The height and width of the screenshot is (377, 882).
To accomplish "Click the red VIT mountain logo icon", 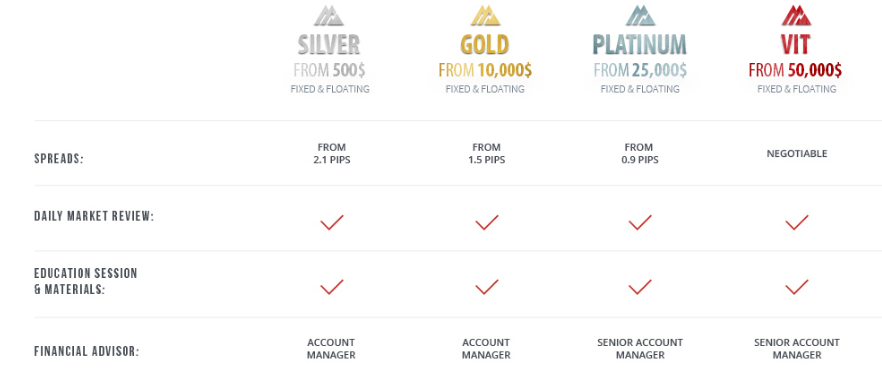I will click(x=796, y=15).
